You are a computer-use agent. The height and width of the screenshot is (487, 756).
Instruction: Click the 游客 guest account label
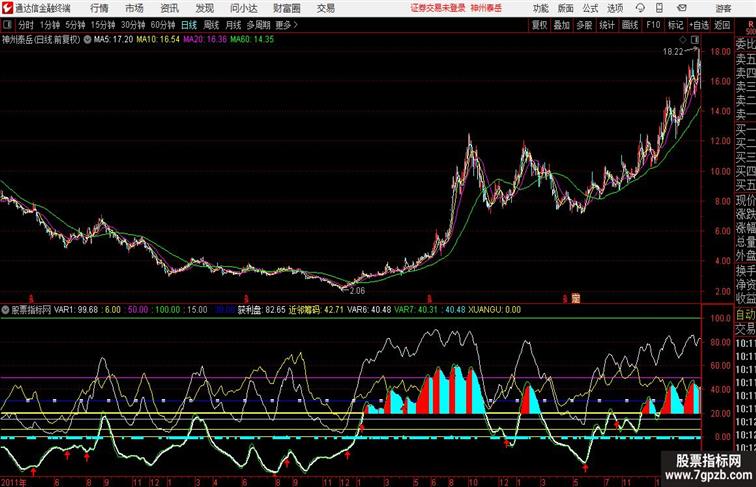click(x=723, y=8)
